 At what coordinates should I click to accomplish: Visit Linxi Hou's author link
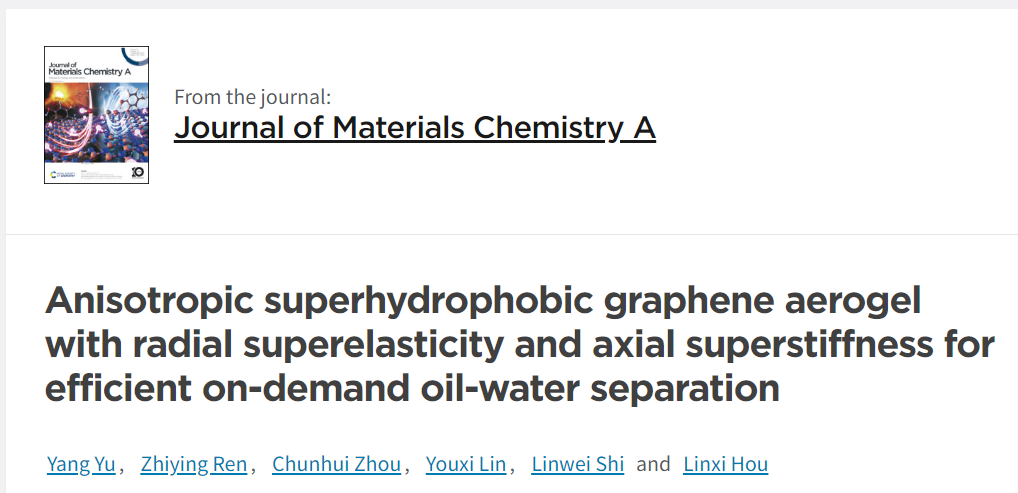(725, 464)
